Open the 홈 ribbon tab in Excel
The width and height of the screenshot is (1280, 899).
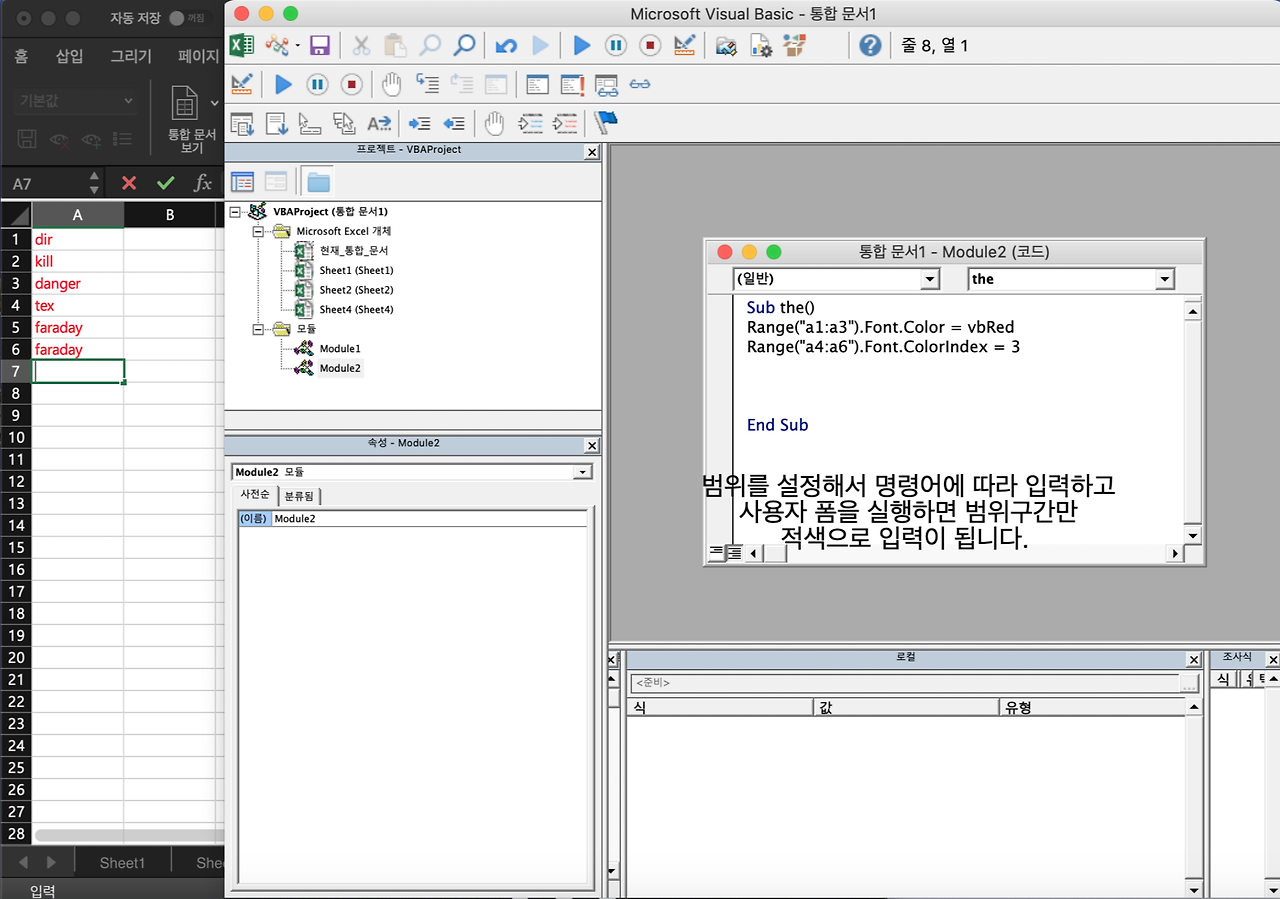(x=21, y=57)
